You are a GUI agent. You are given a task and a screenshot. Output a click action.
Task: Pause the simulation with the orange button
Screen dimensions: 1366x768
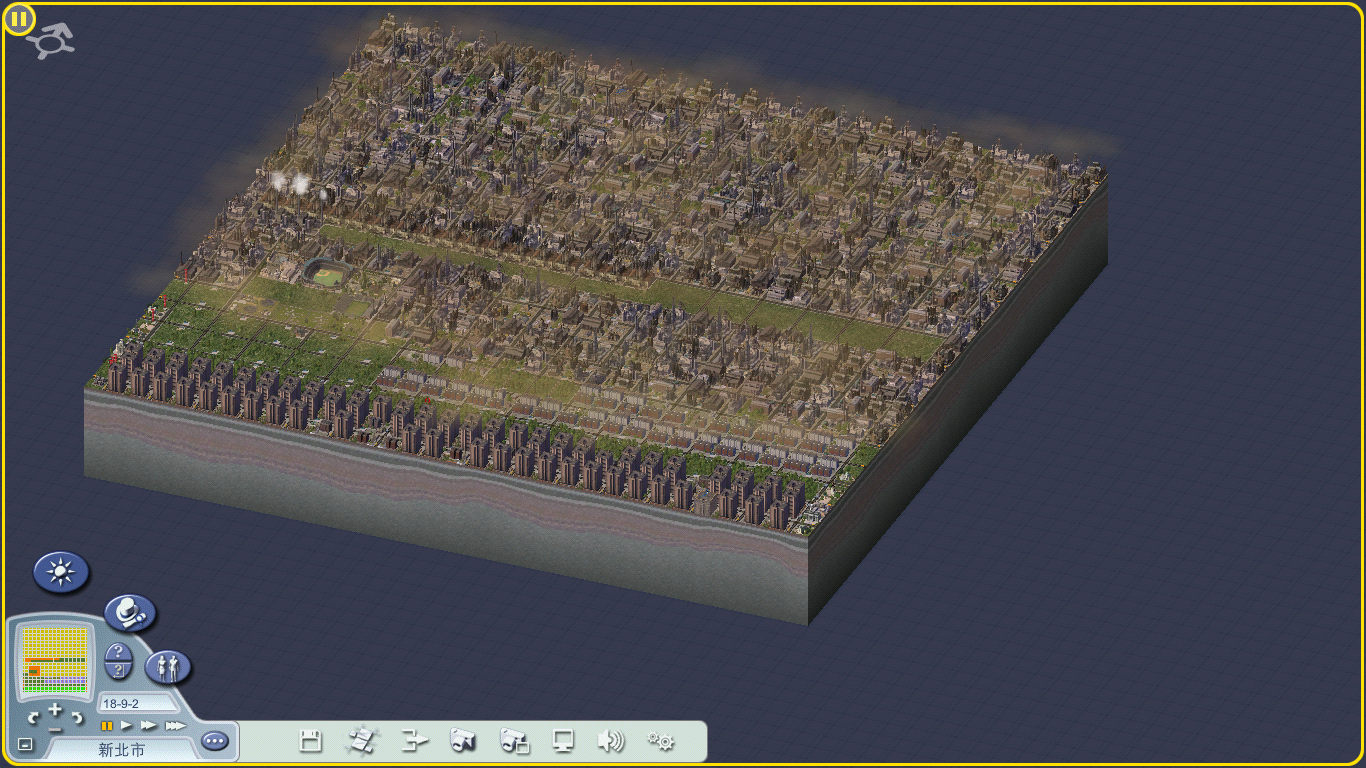click(x=106, y=725)
